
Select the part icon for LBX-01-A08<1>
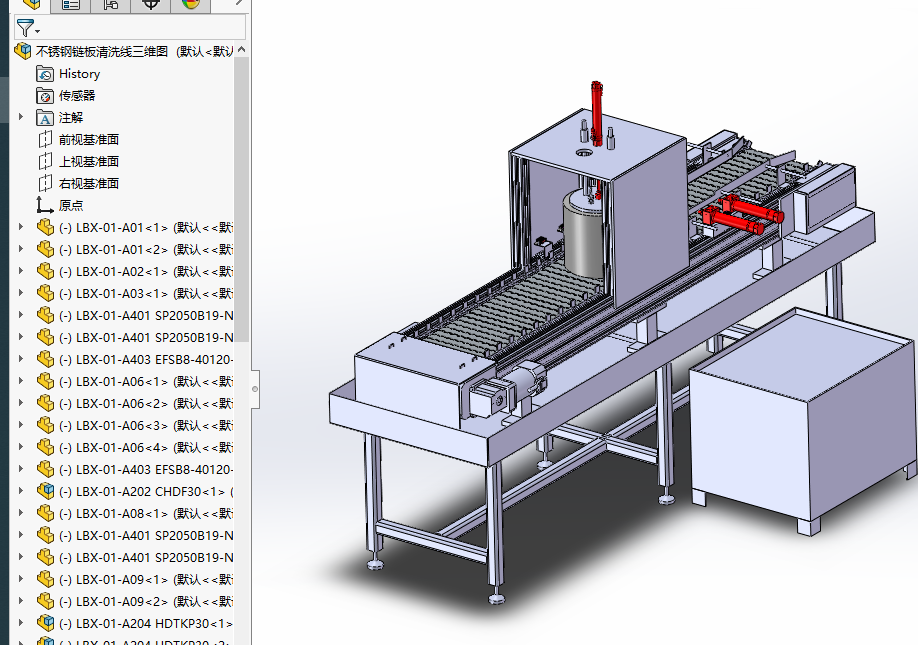(x=45, y=514)
